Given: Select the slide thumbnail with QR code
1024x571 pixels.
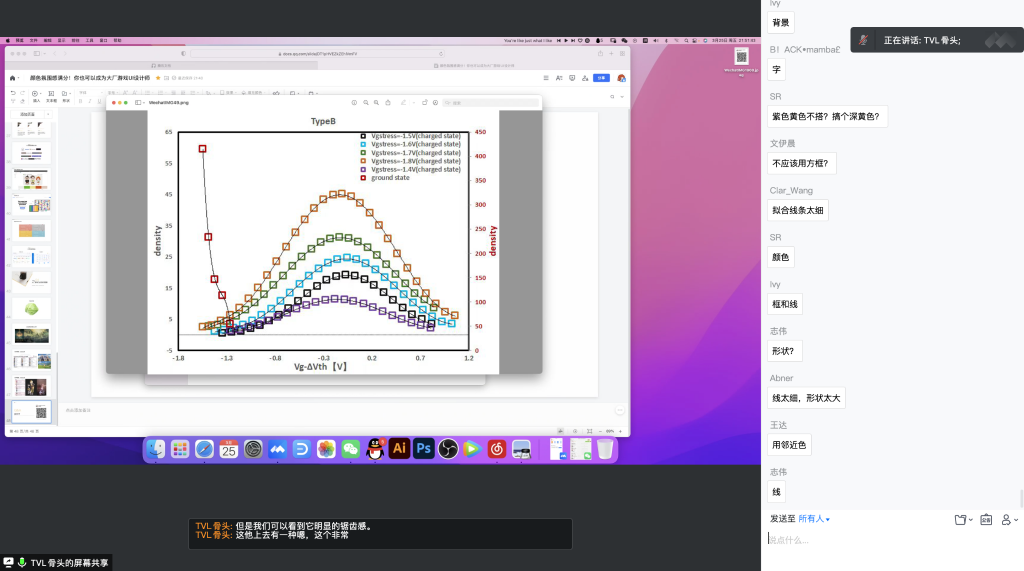Looking at the screenshot, I should click(x=31, y=412).
